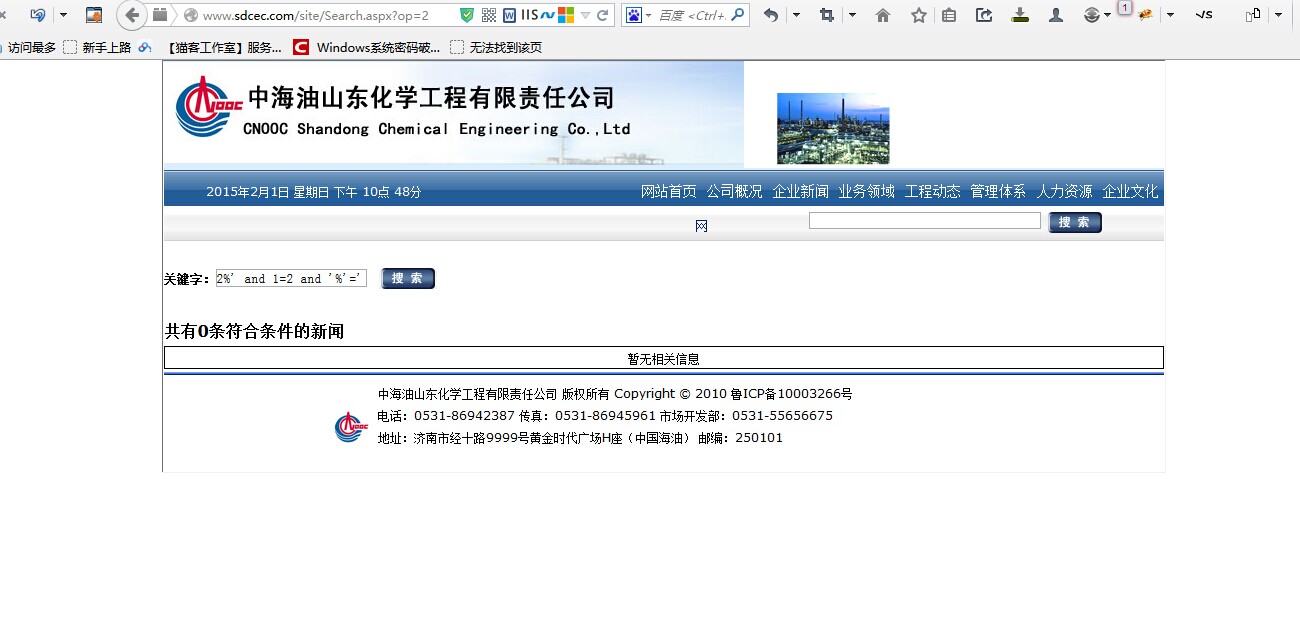
Task: Open 人力资源 navigation item
Action: [1064, 192]
